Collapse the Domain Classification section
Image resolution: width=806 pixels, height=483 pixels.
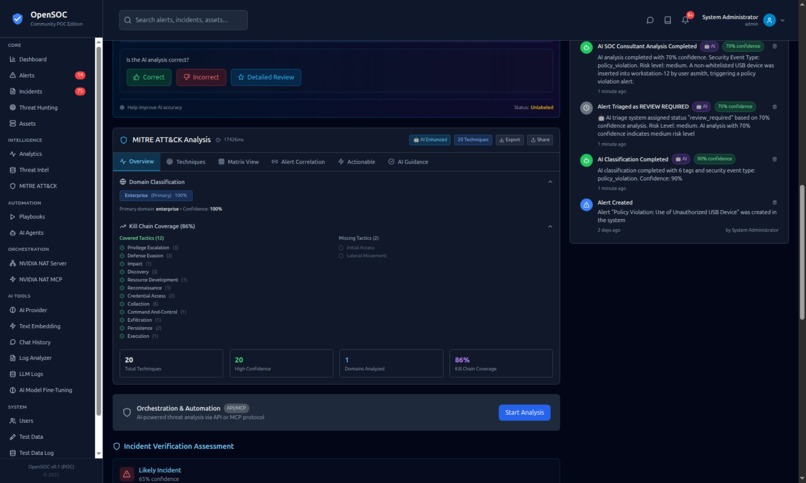(549, 182)
